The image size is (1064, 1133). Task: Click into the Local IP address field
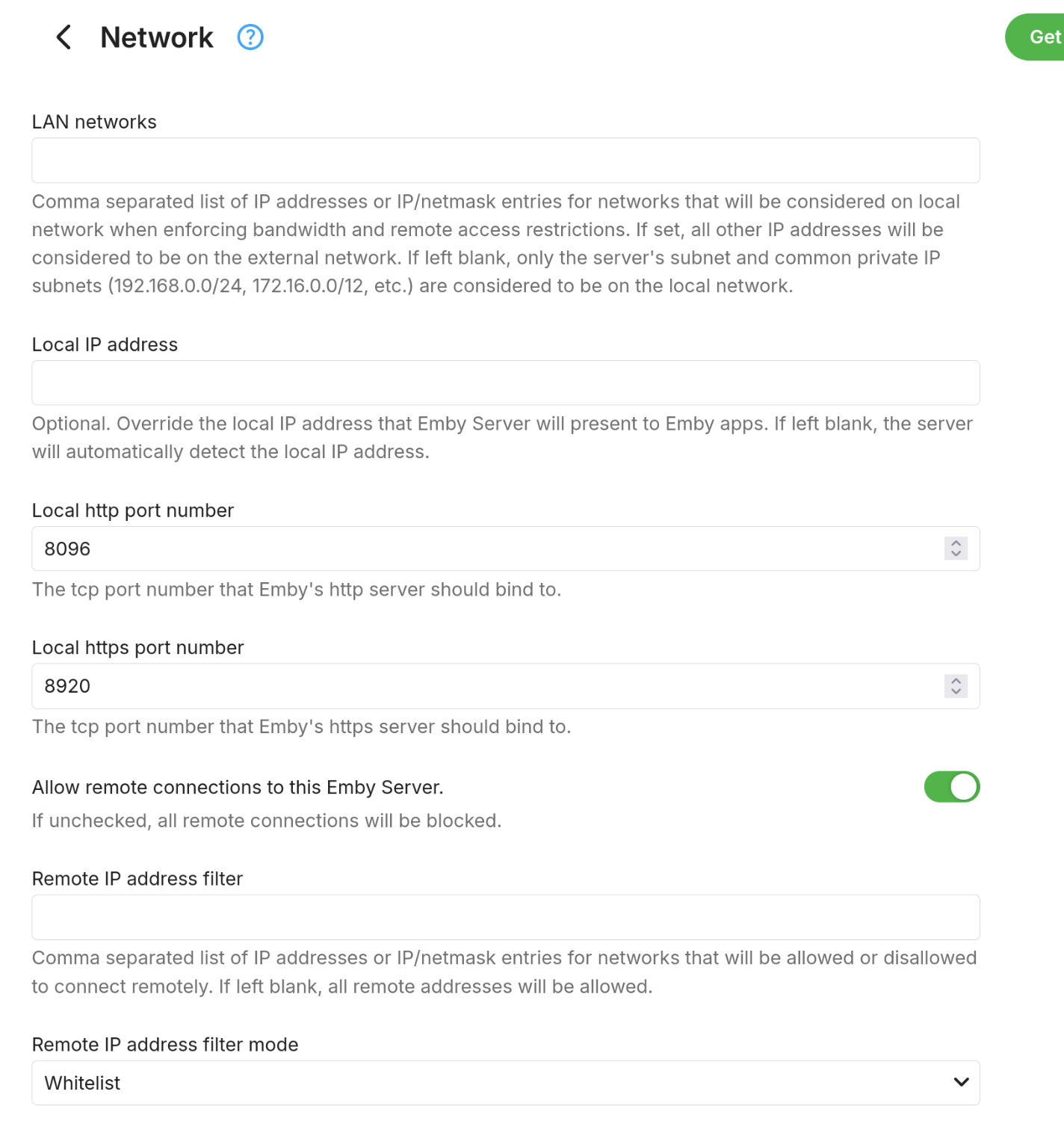pyautogui.click(x=506, y=383)
